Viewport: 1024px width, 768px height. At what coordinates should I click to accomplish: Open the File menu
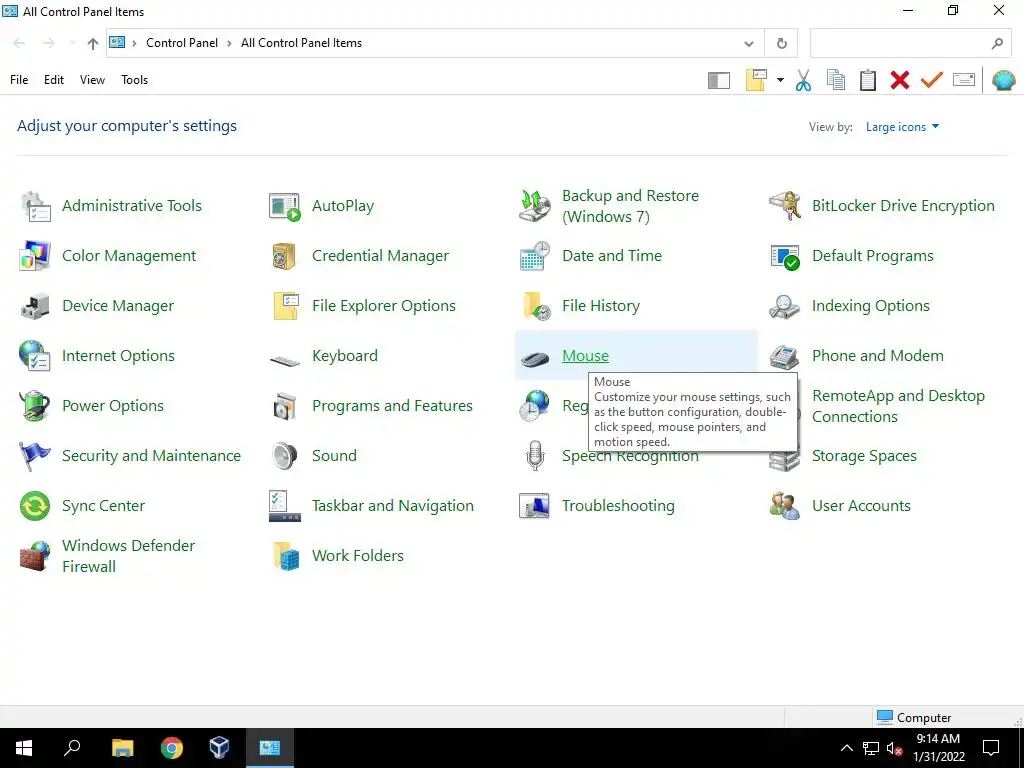(19, 80)
